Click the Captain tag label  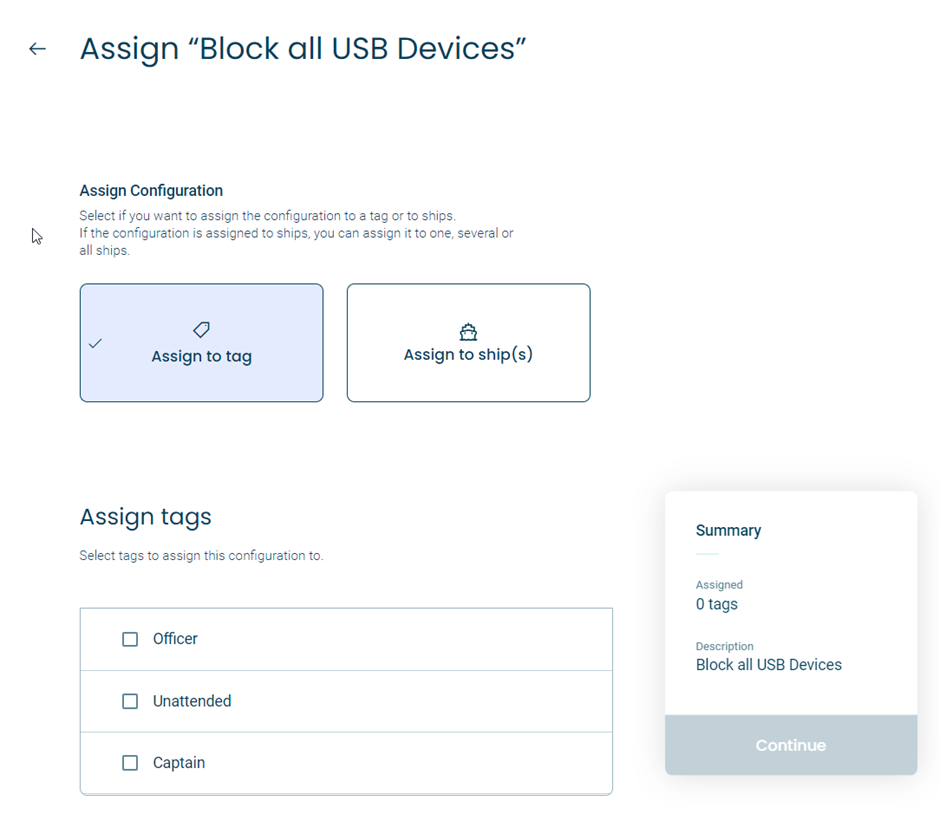pos(179,763)
